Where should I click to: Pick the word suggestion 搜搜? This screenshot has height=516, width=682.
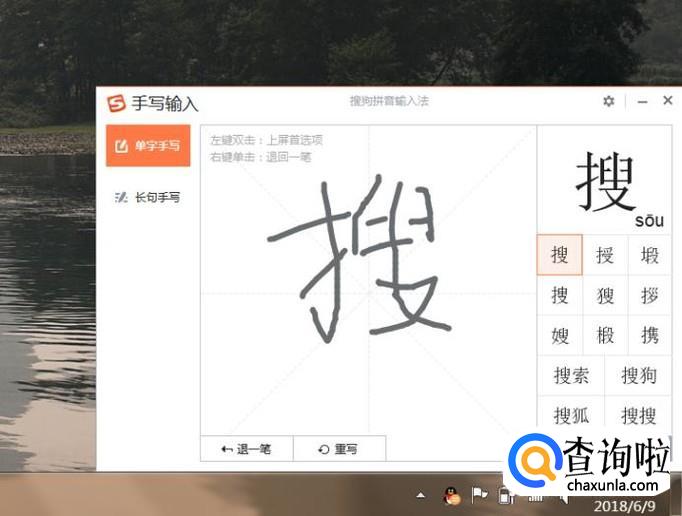pos(639,415)
